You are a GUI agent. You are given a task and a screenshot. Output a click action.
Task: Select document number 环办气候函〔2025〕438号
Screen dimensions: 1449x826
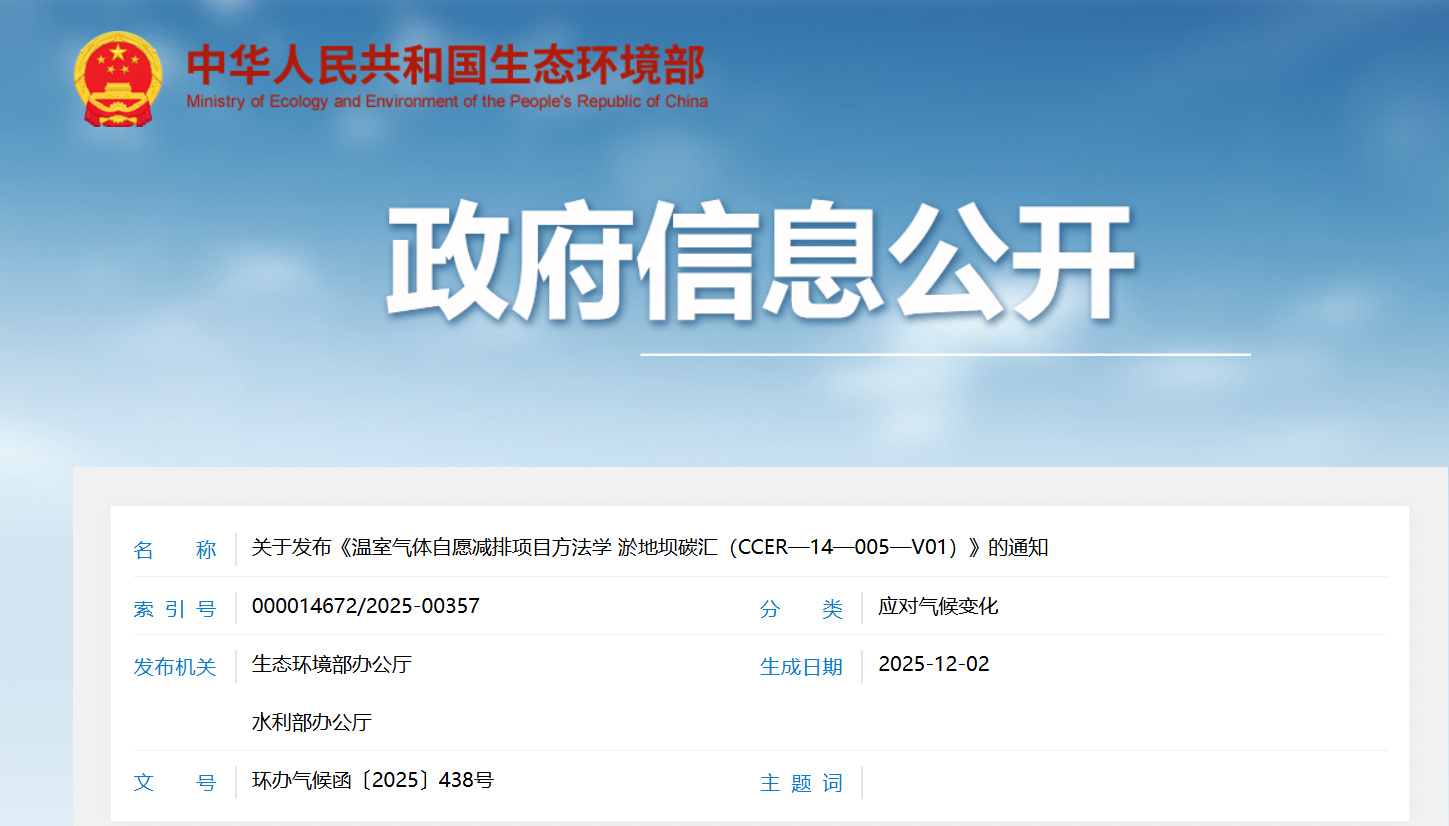pyautogui.click(x=372, y=780)
